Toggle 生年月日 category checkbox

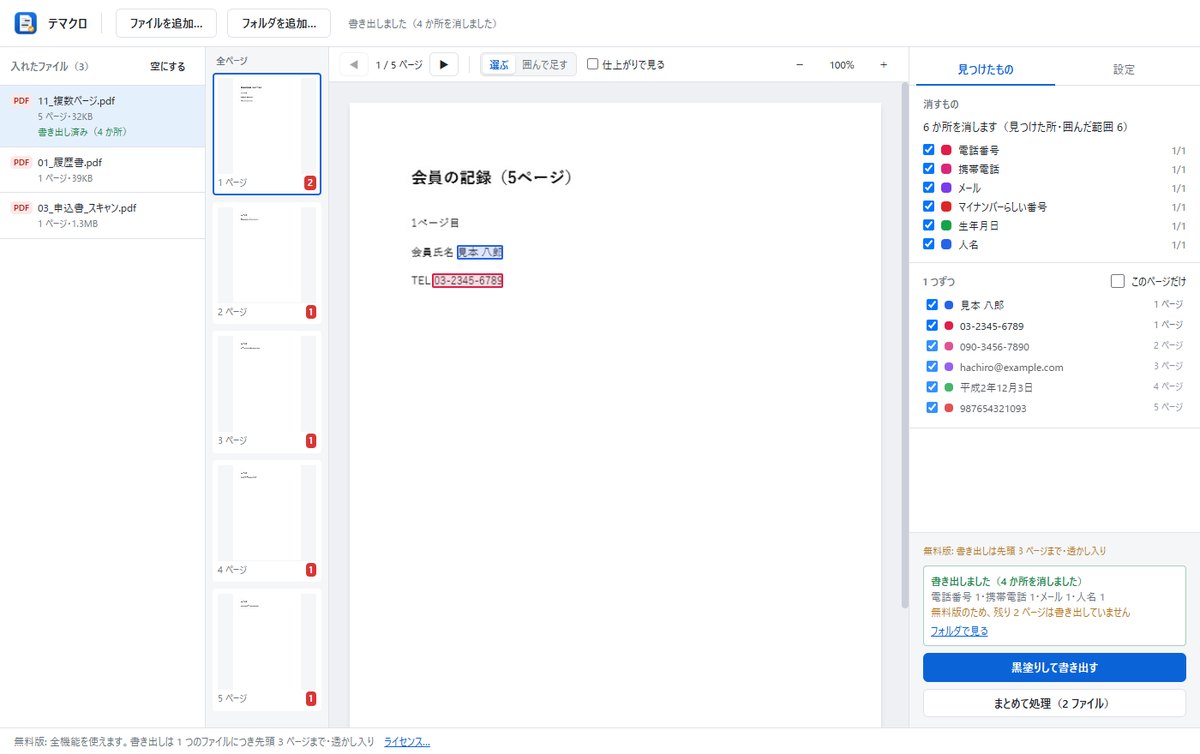click(x=929, y=225)
